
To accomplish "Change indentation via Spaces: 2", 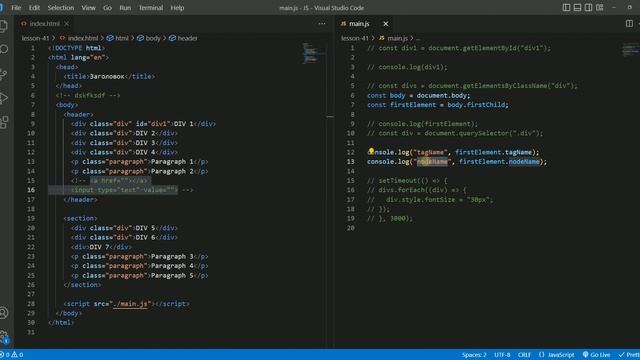I will tap(474, 355).
